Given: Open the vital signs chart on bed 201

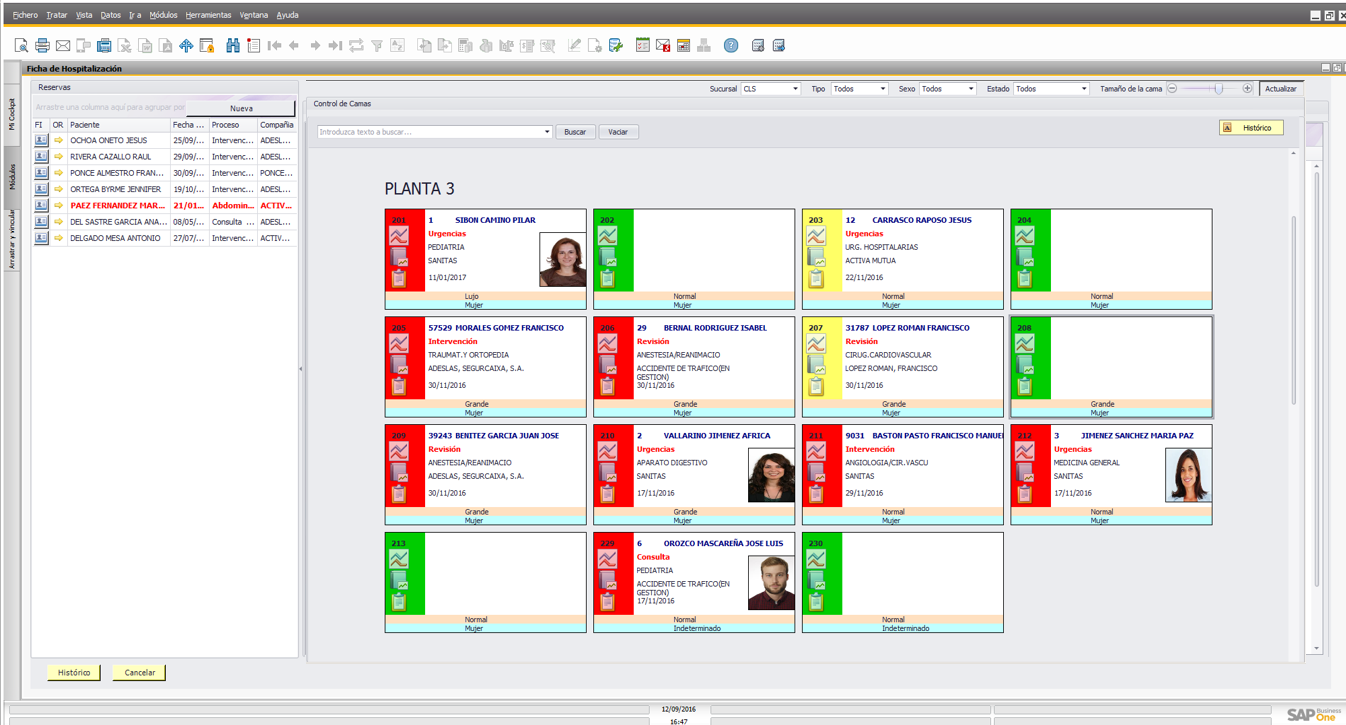Looking at the screenshot, I should click(398, 235).
